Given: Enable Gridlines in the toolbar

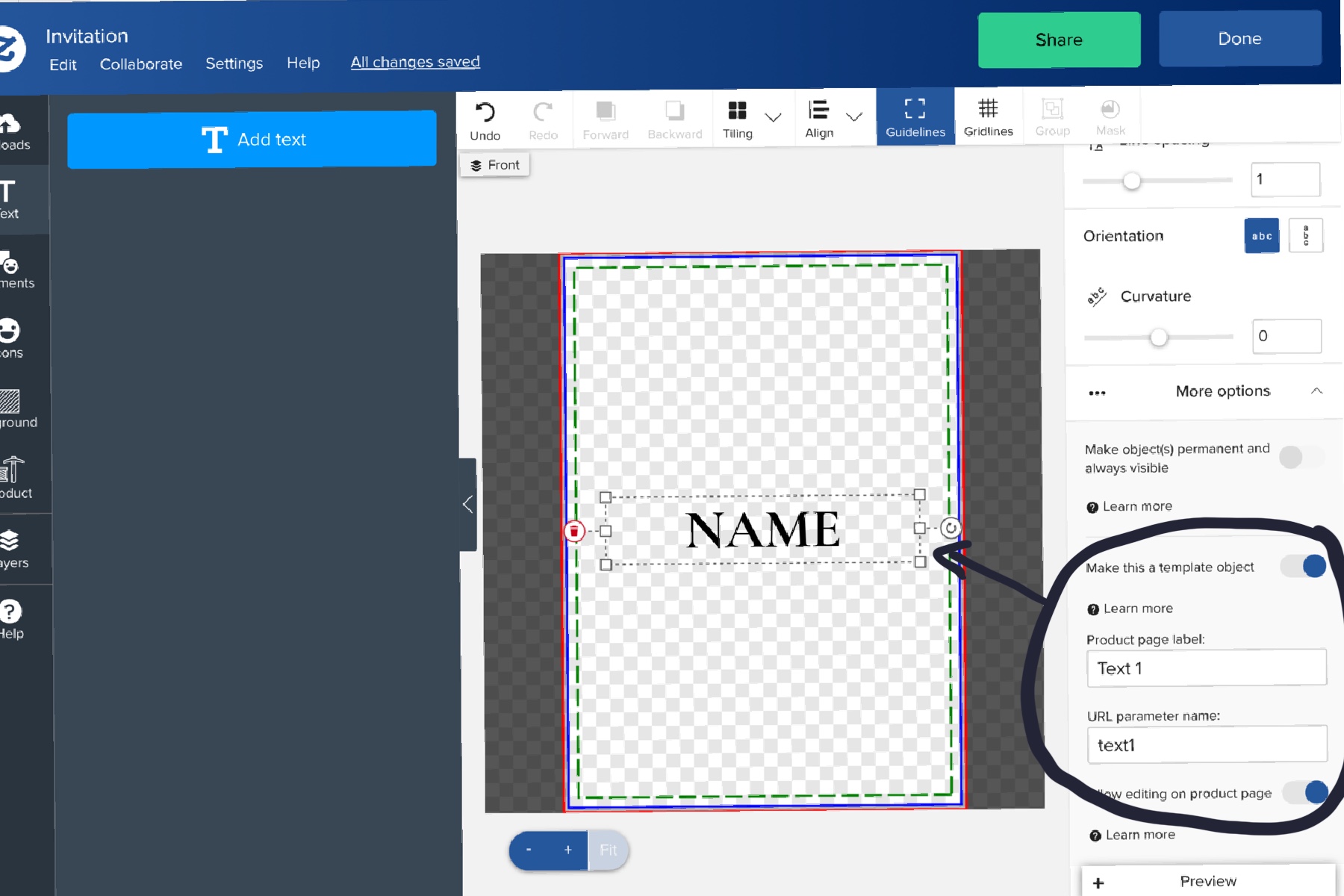Looking at the screenshot, I should tap(988, 118).
